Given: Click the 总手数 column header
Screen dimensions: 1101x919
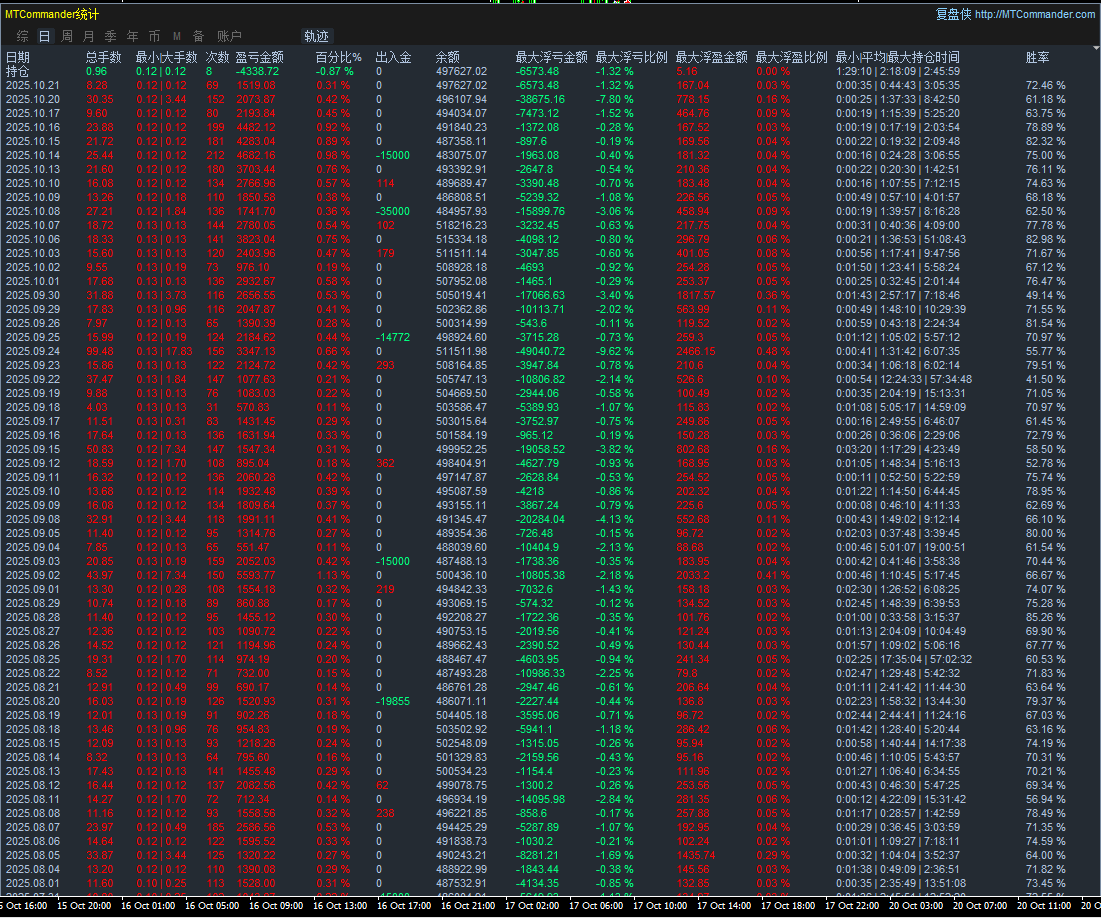Looking at the screenshot, I should pos(103,58).
